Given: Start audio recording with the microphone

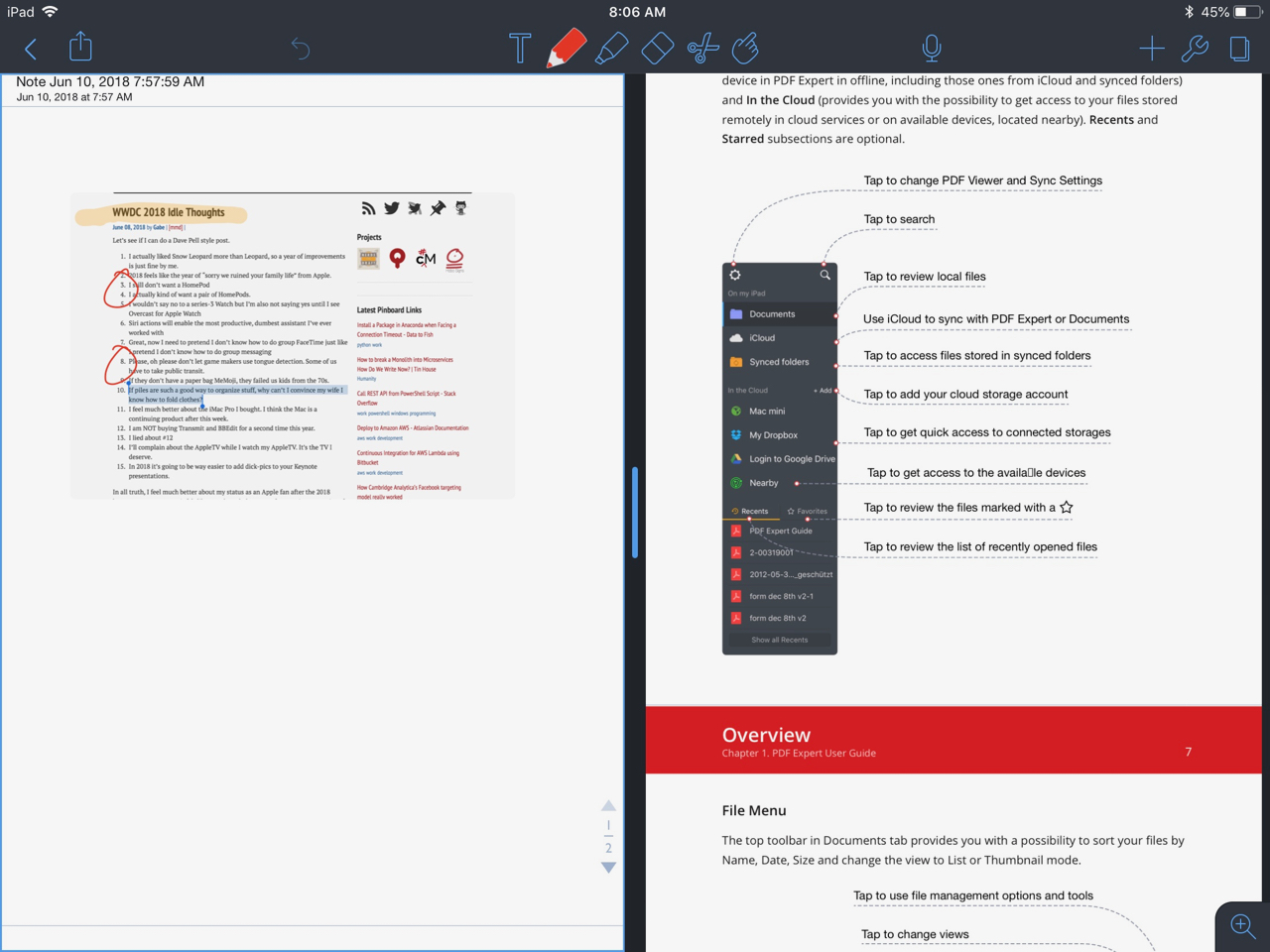Looking at the screenshot, I should (931, 48).
